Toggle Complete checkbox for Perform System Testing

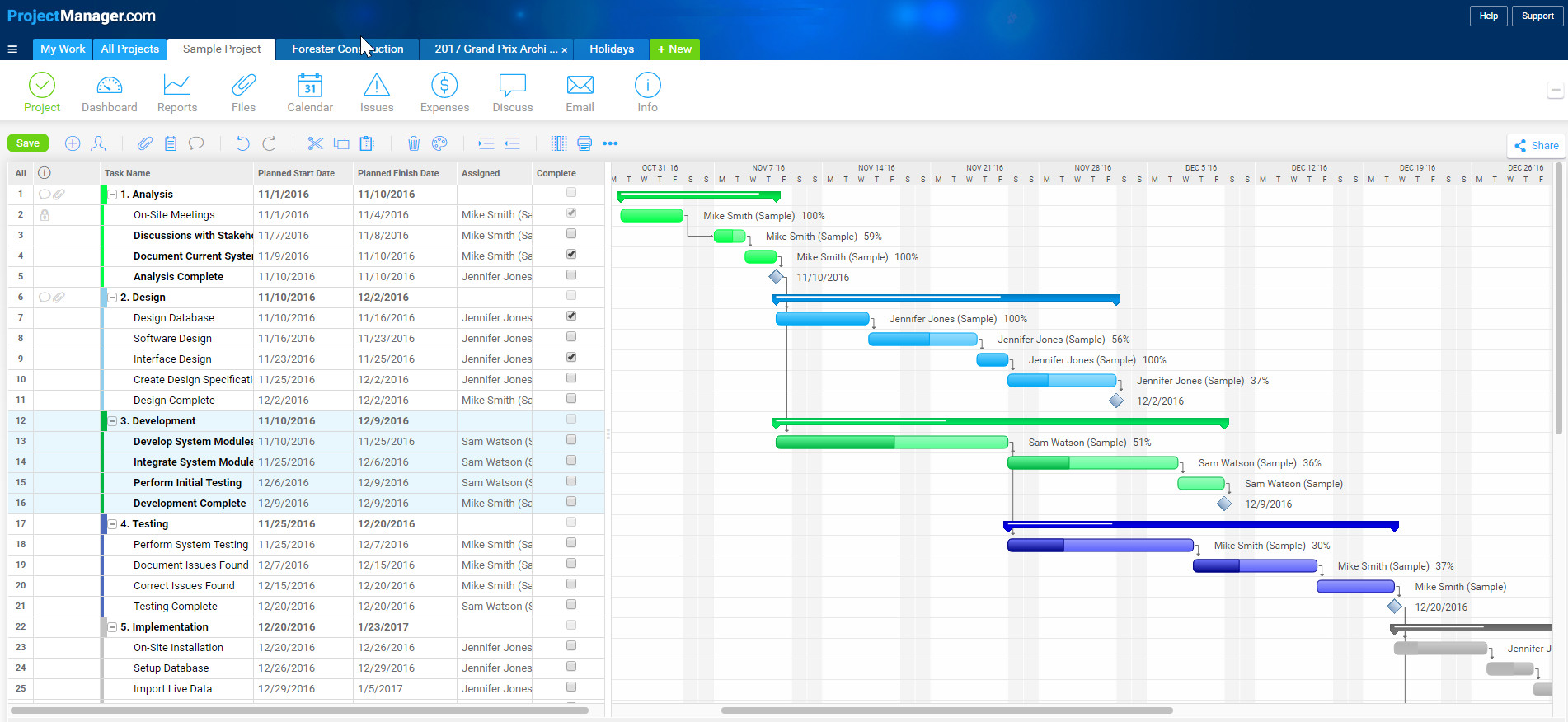pyautogui.click(x=570, y=543)
